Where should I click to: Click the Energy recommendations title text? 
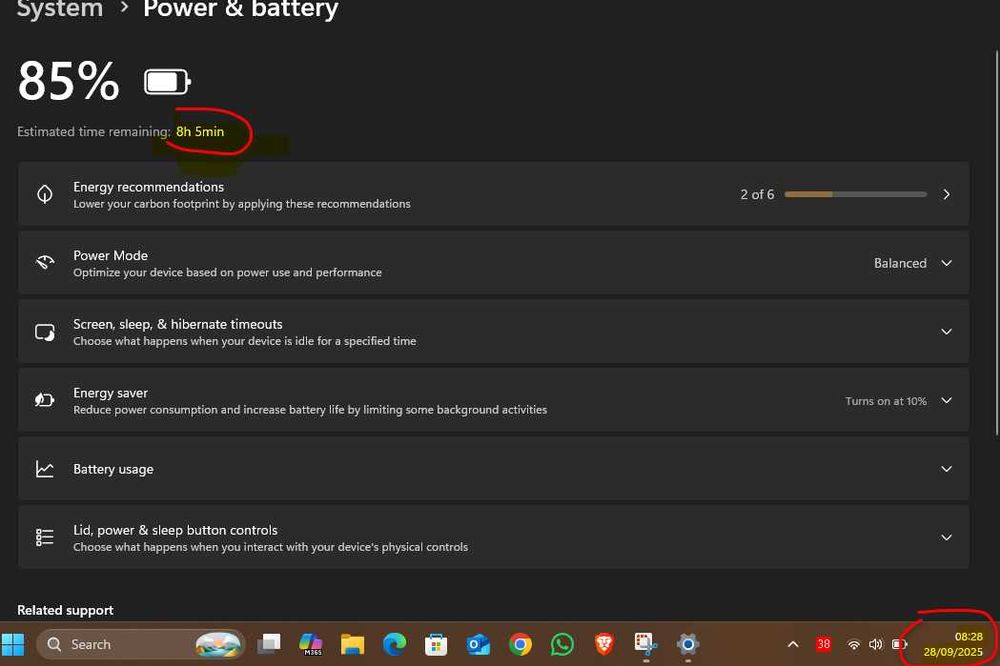(x=149, y=187)
